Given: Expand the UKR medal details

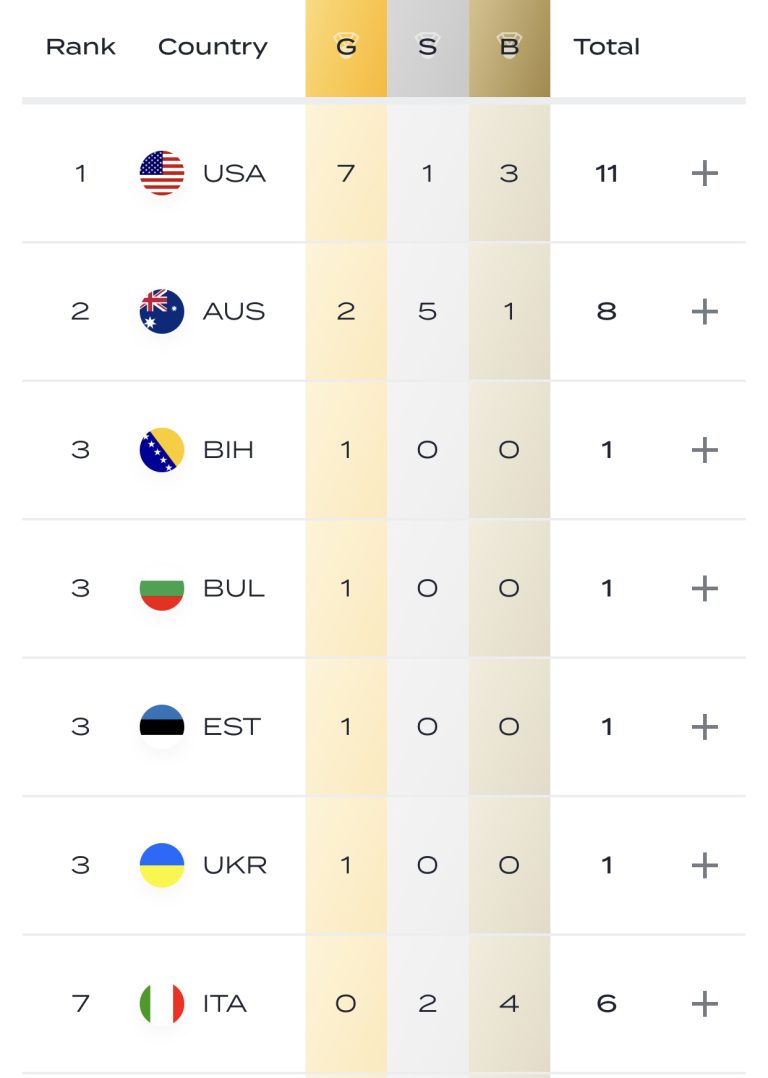Looking at the screenshot, I should [705, 865].
